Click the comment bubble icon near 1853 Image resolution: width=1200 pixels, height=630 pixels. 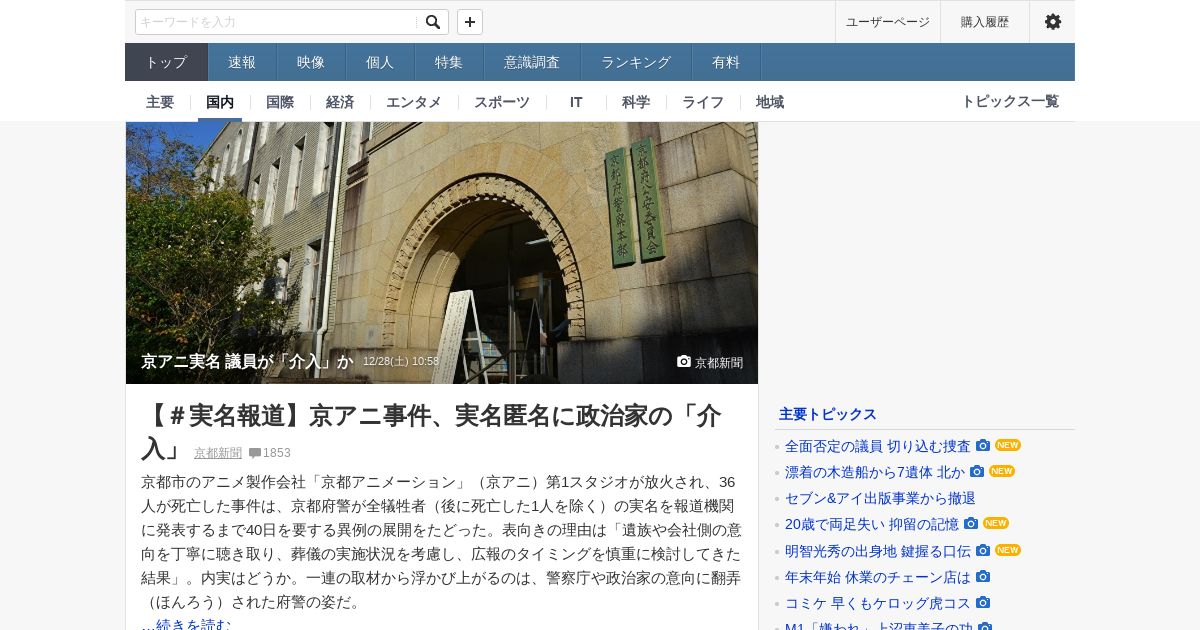pyautogui.click(x=255, y=453)
